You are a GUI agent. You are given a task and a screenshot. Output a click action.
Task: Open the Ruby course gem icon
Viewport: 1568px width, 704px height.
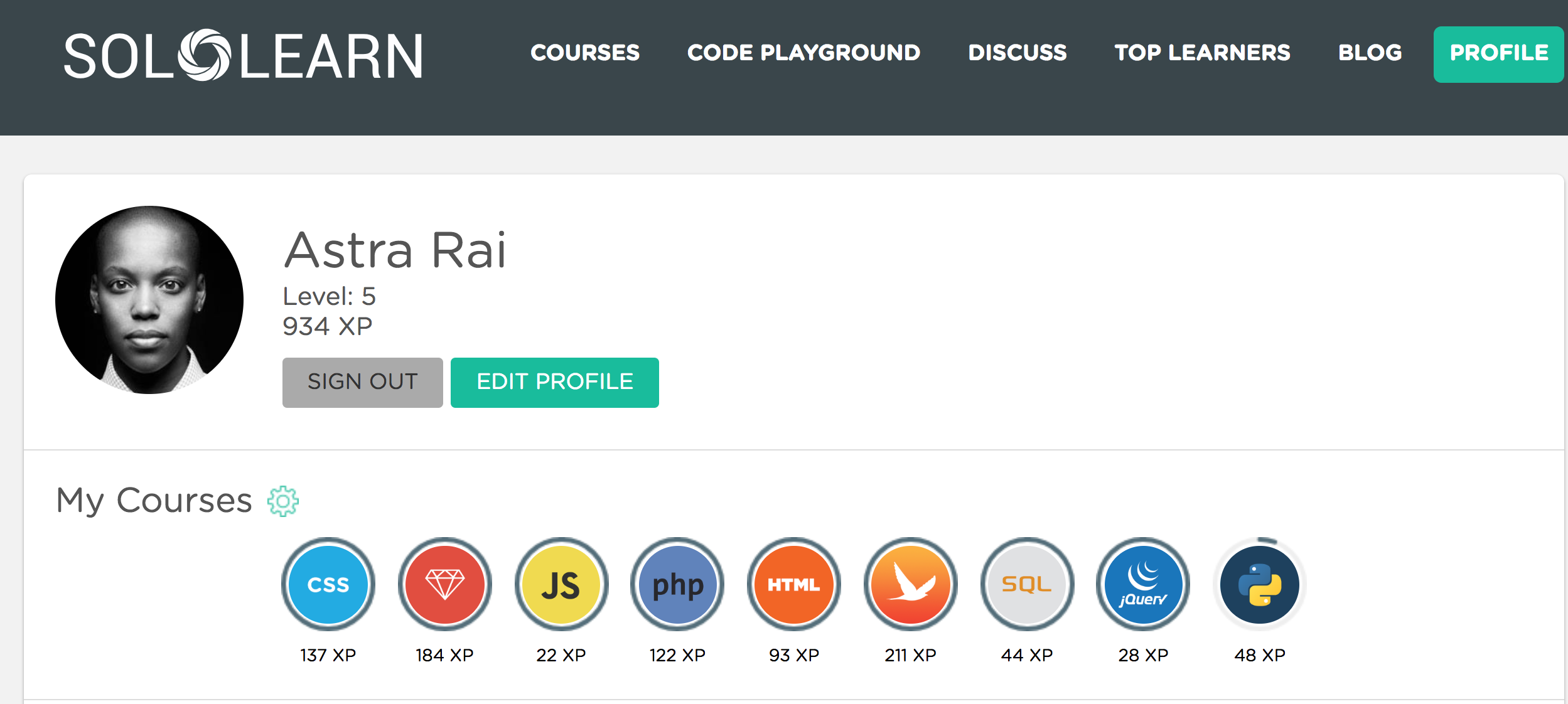pyautogui.click(x=445, y=584)
